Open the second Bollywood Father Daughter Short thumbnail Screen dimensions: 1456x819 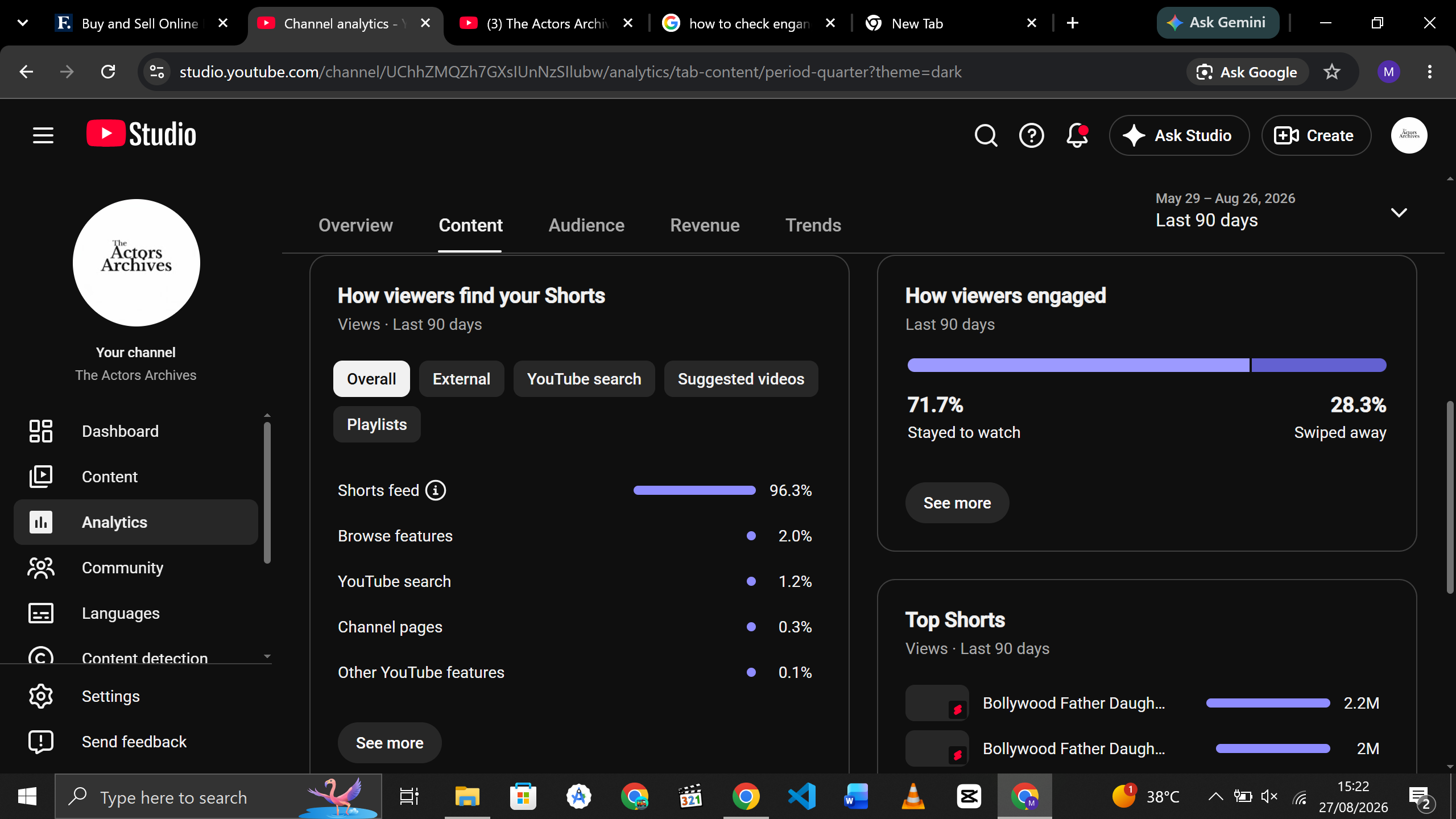[937, 748]
